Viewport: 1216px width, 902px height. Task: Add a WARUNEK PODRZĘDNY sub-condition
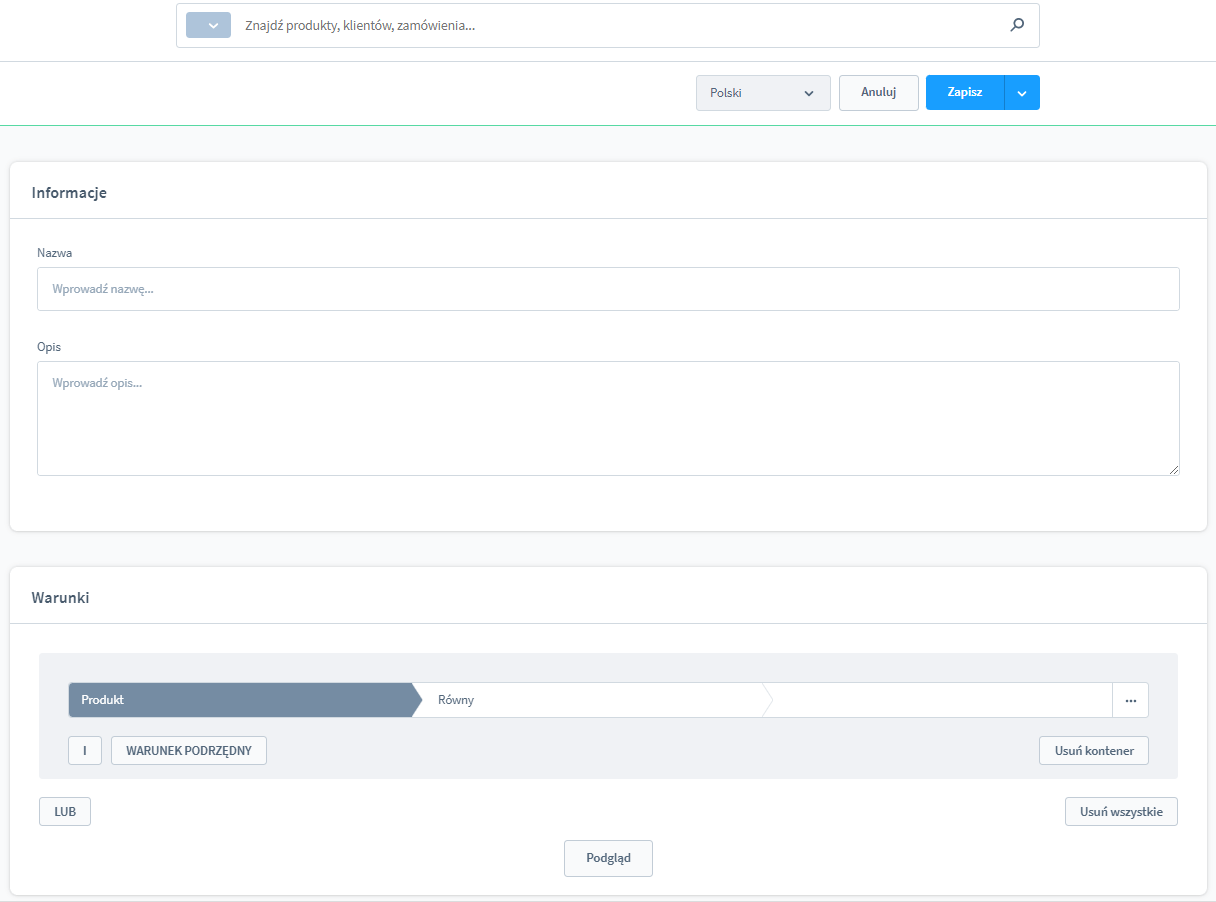pyautogui.click(x=188, y=751)
